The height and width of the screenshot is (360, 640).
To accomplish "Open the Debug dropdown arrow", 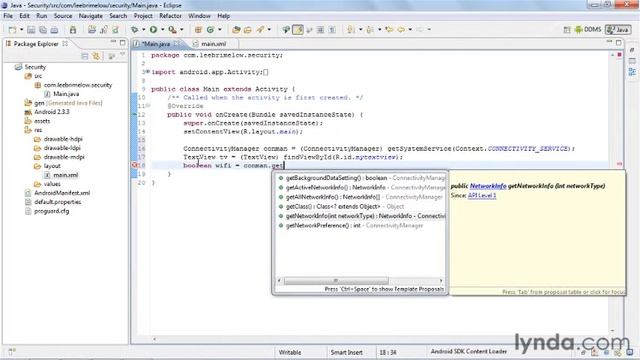I will pos(143,30).
